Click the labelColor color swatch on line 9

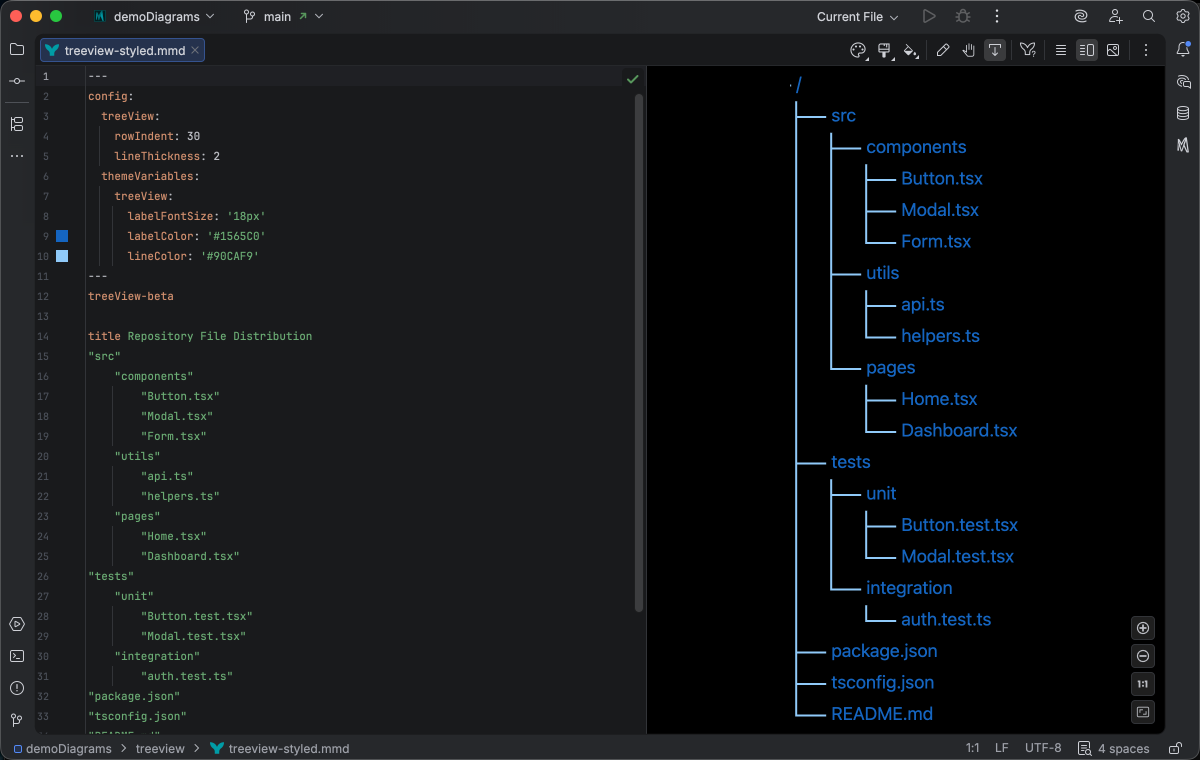62,236
